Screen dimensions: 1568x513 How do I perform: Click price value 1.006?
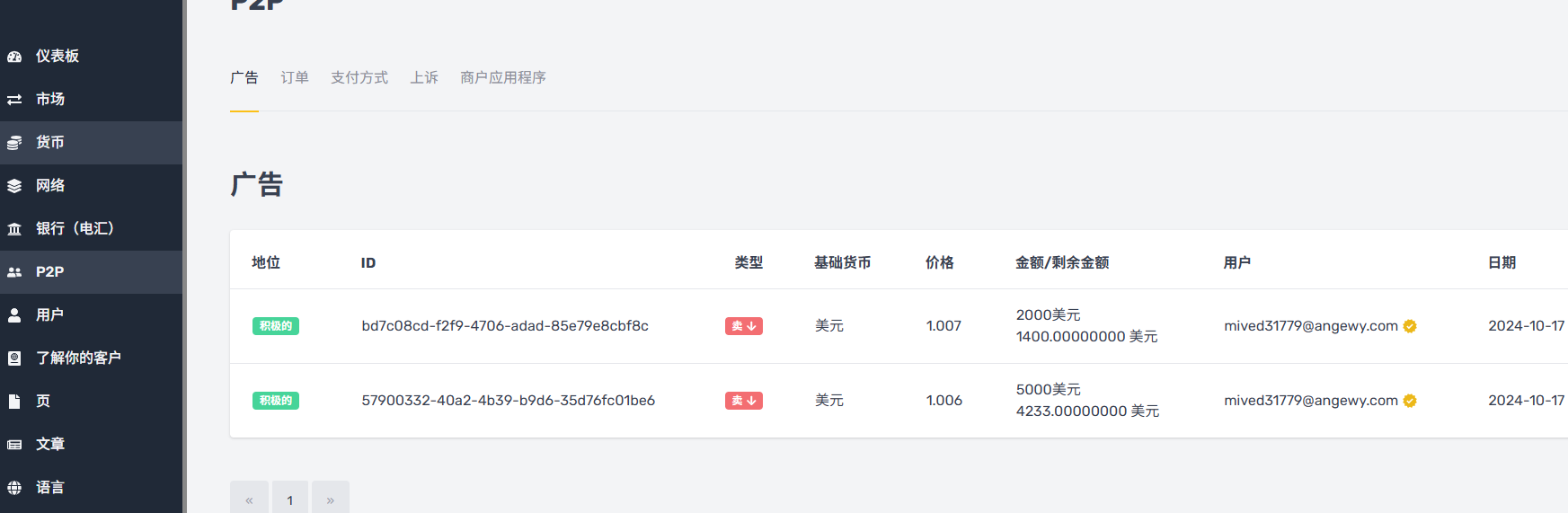[944, 401]
